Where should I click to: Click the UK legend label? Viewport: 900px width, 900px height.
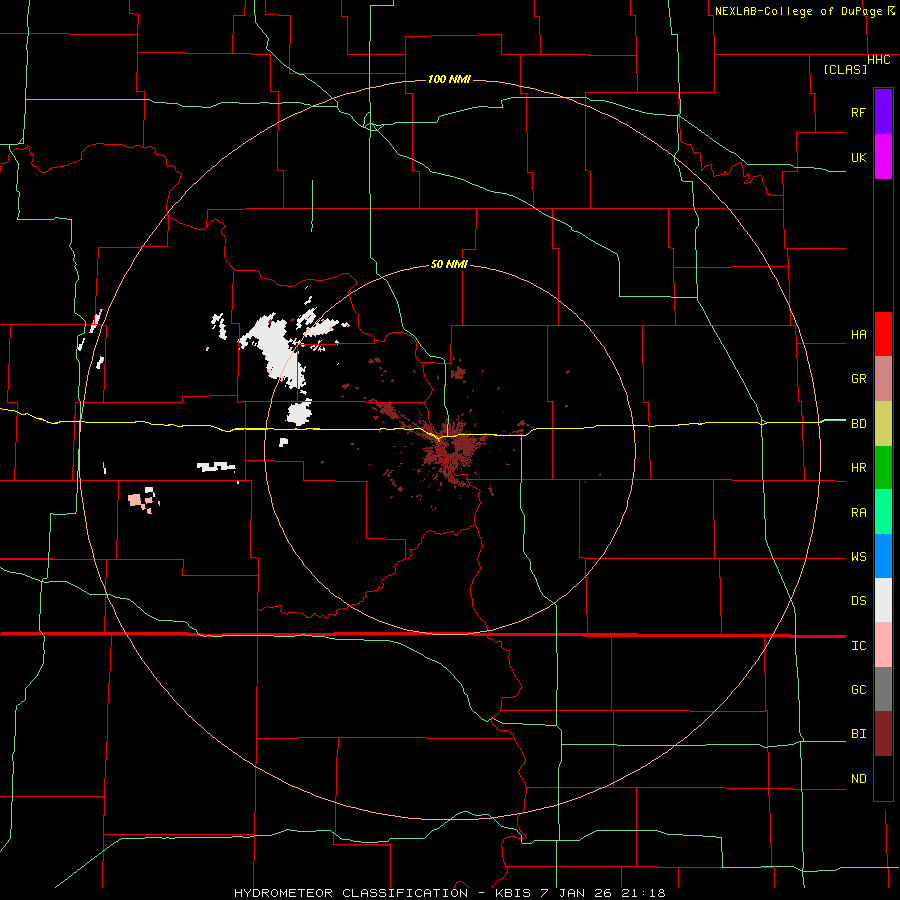tap(859, 157)
